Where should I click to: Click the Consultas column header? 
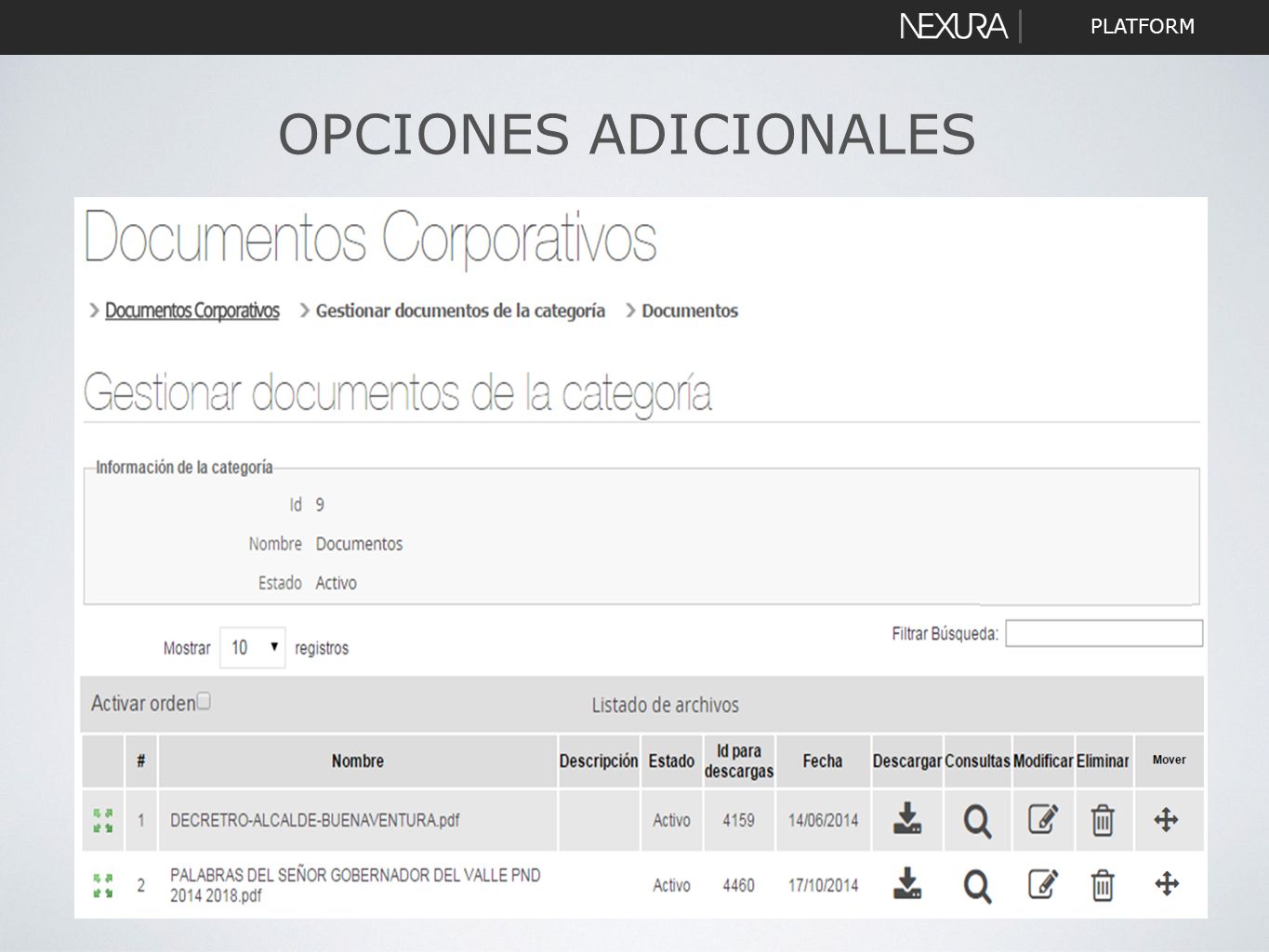point(977,760)
